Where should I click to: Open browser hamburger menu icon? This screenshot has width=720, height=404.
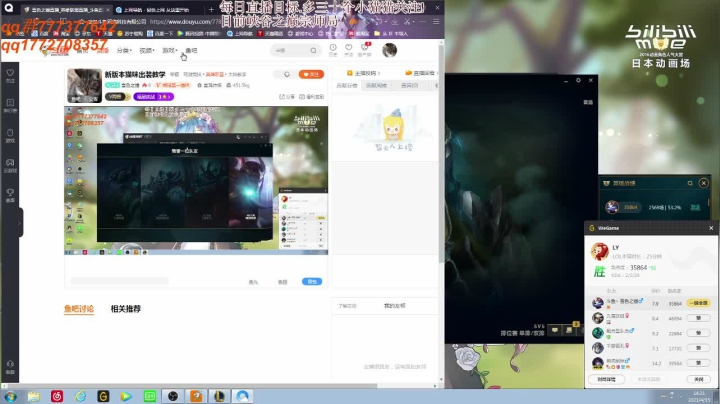pyautogui.click(x=436, y=22)
